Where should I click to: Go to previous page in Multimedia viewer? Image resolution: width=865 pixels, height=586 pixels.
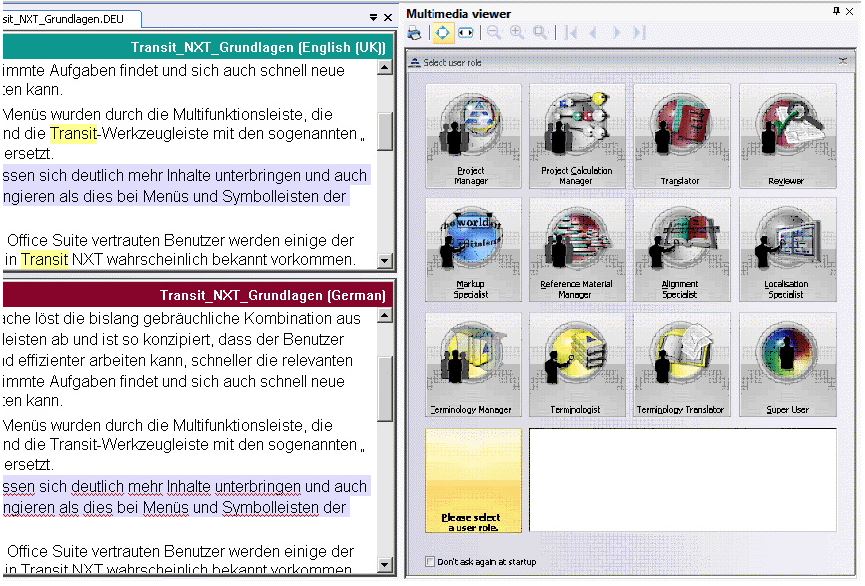pos(594,33)
